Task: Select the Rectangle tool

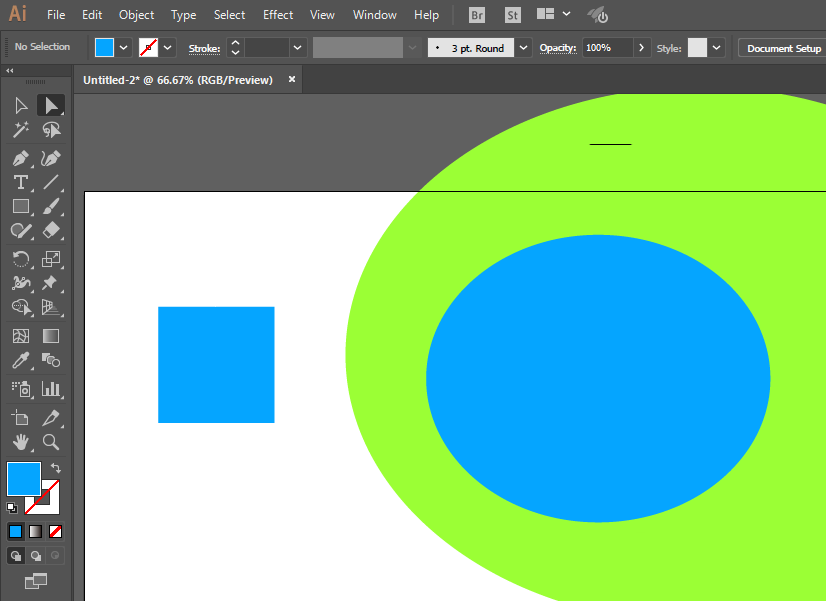Action: tap(21, 206)
